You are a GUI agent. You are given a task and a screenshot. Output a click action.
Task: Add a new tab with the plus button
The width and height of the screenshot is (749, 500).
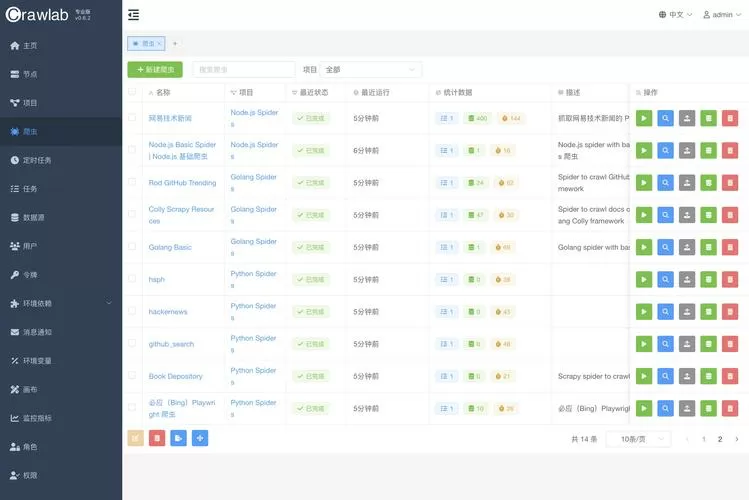[175, 43]
